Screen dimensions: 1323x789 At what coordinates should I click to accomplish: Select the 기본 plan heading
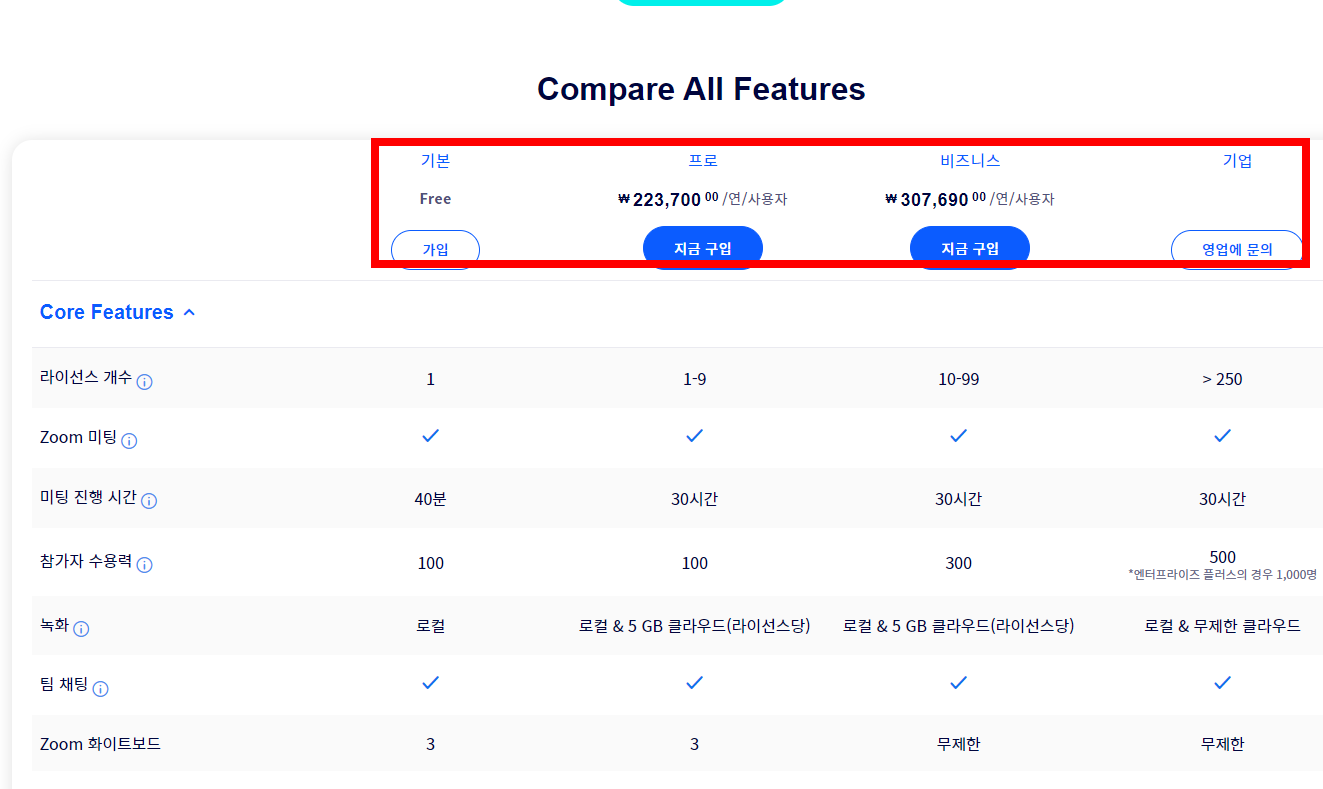[435, 161]
